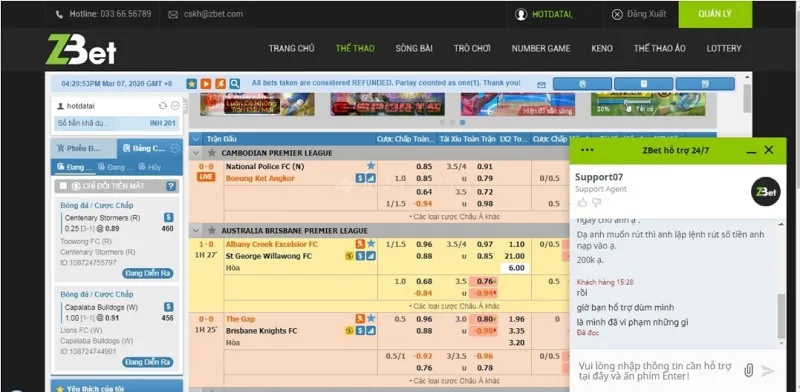The image size is (800, 392).
Task: Collapse the Bảng Cược panel chevron
Action: 175,148
